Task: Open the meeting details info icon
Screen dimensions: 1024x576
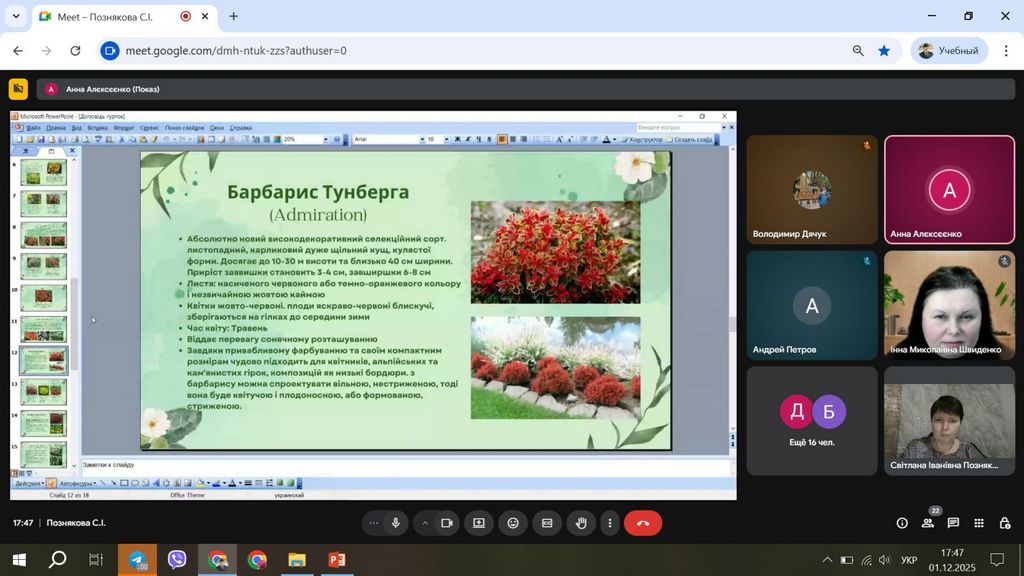Action: point(902,523)
